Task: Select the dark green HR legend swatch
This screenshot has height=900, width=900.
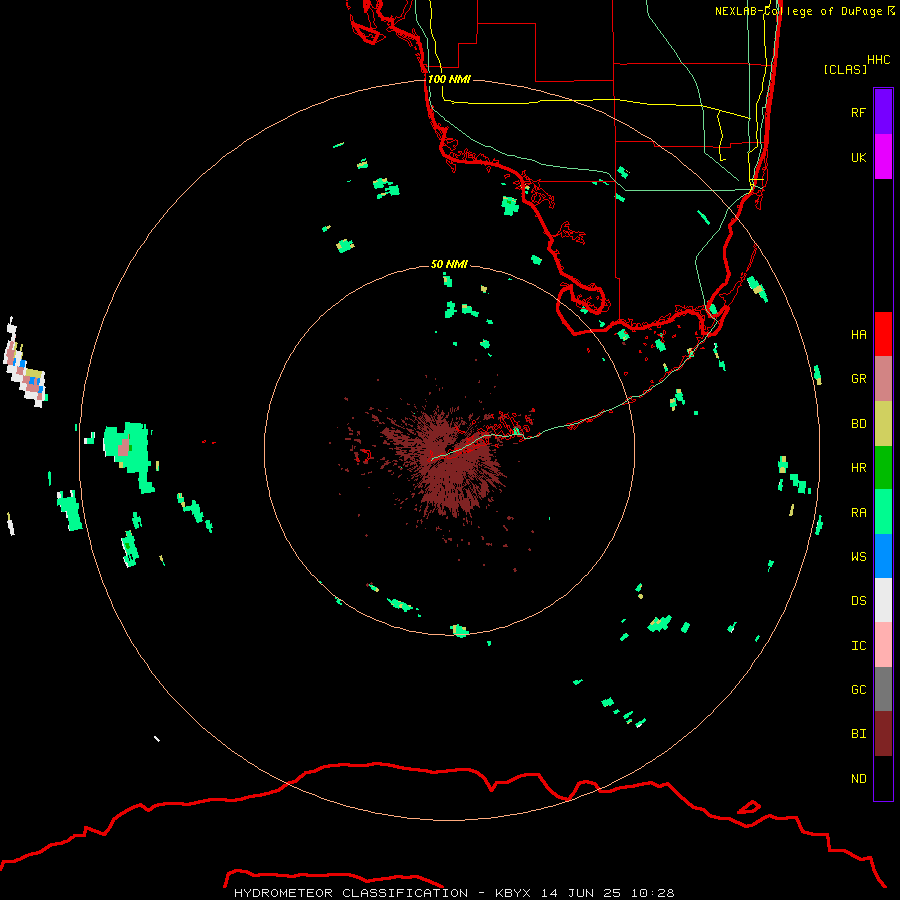Action: [x=883, y=468]
